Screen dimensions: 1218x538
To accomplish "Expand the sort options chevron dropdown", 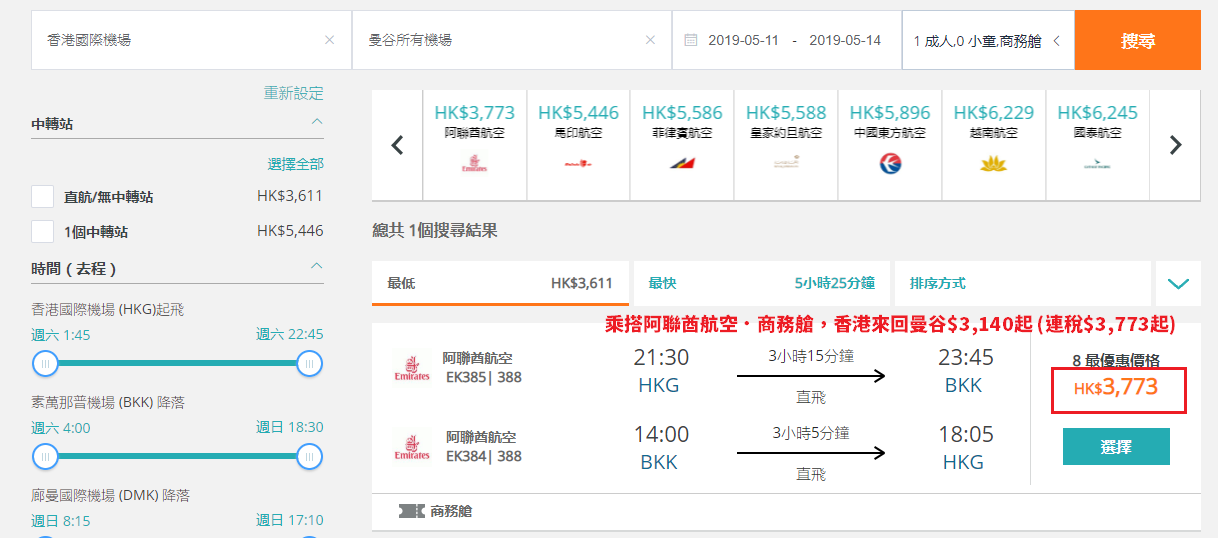I will pyautogui.click(x=1178, y=283).
